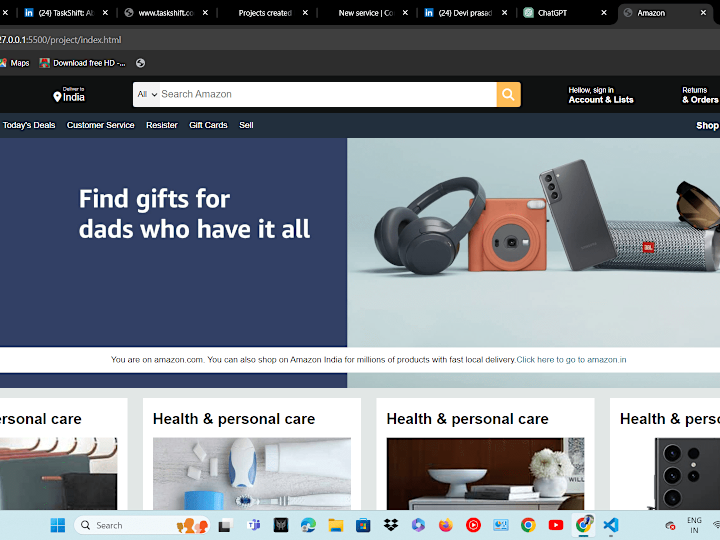Screen dimensions: 720x540
Task: Open the Maps bookmark
Action: click(15, 63)
